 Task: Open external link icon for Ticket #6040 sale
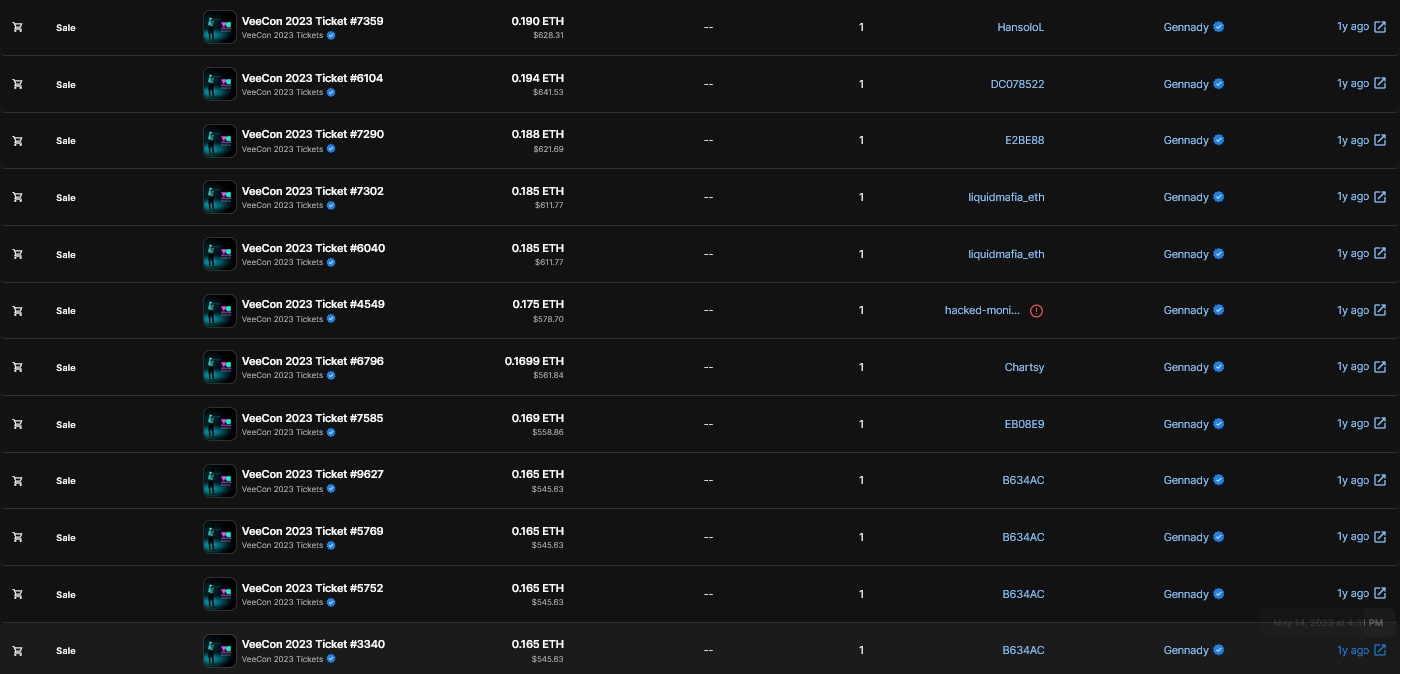click(1380, 253)
